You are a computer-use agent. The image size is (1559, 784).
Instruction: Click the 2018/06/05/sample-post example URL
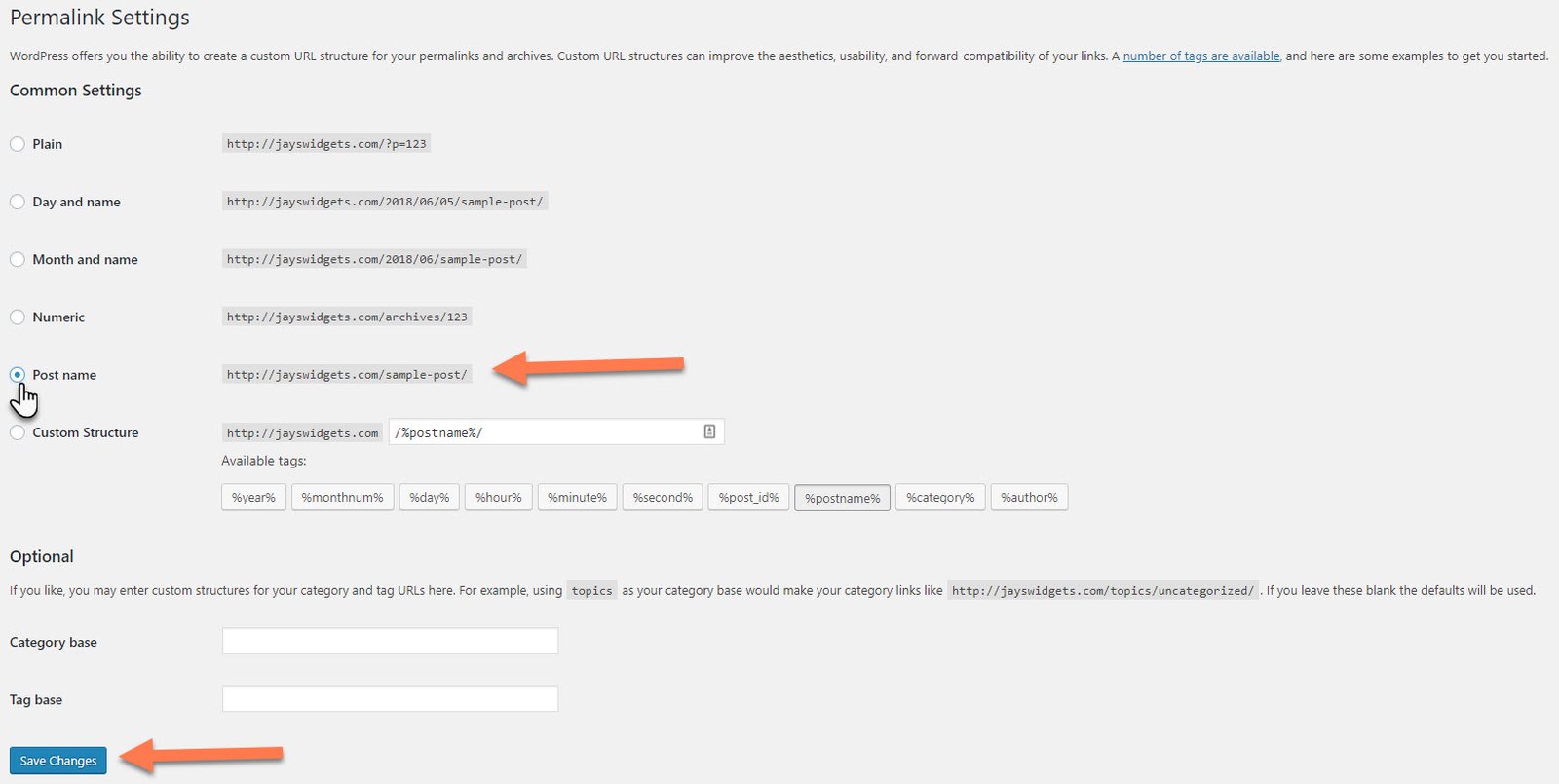tap(385, 202)
